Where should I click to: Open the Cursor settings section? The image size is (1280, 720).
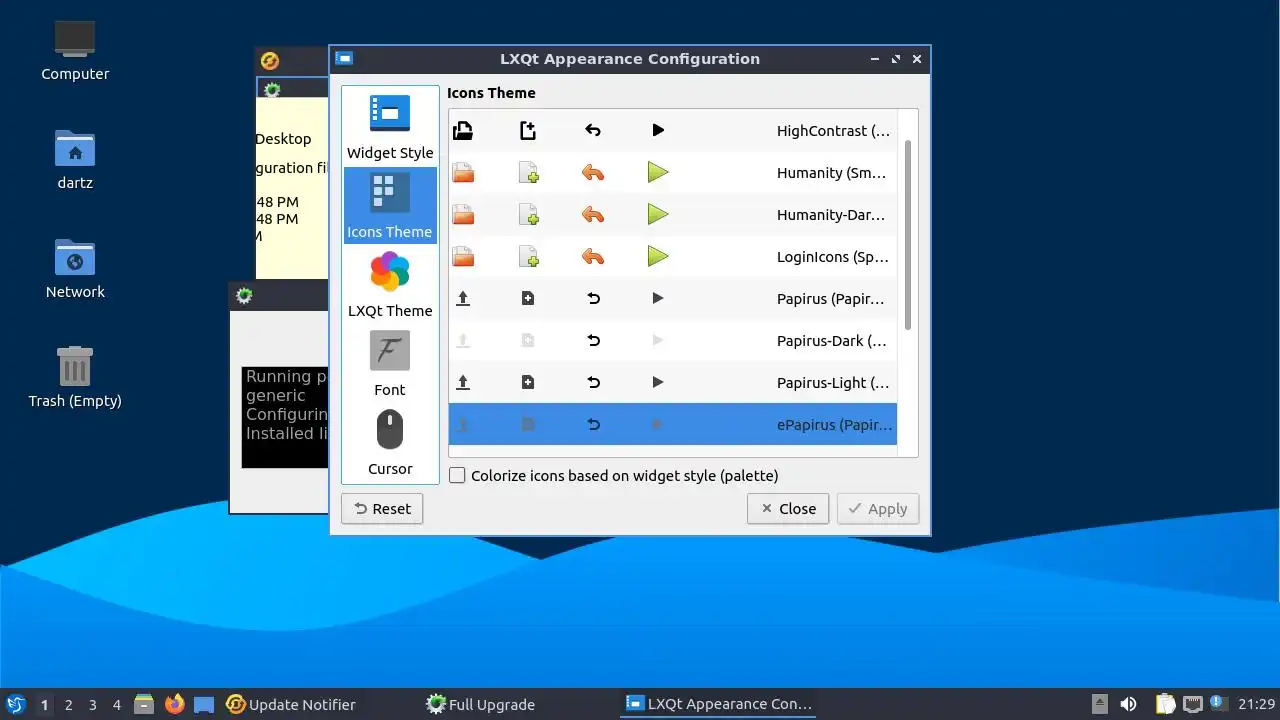pyautogui.click(x=390, y=443)
